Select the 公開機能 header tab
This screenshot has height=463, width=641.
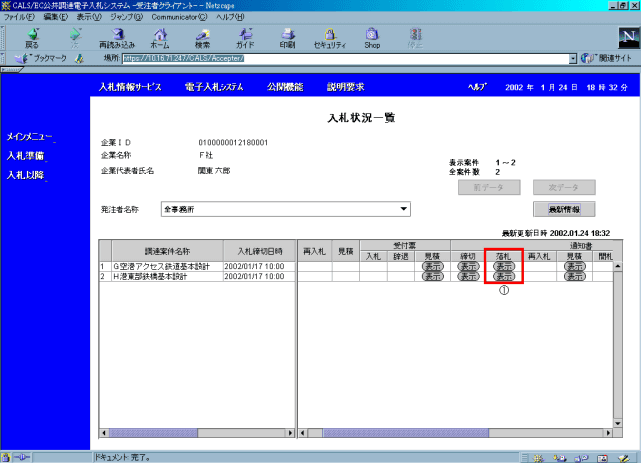285,87
